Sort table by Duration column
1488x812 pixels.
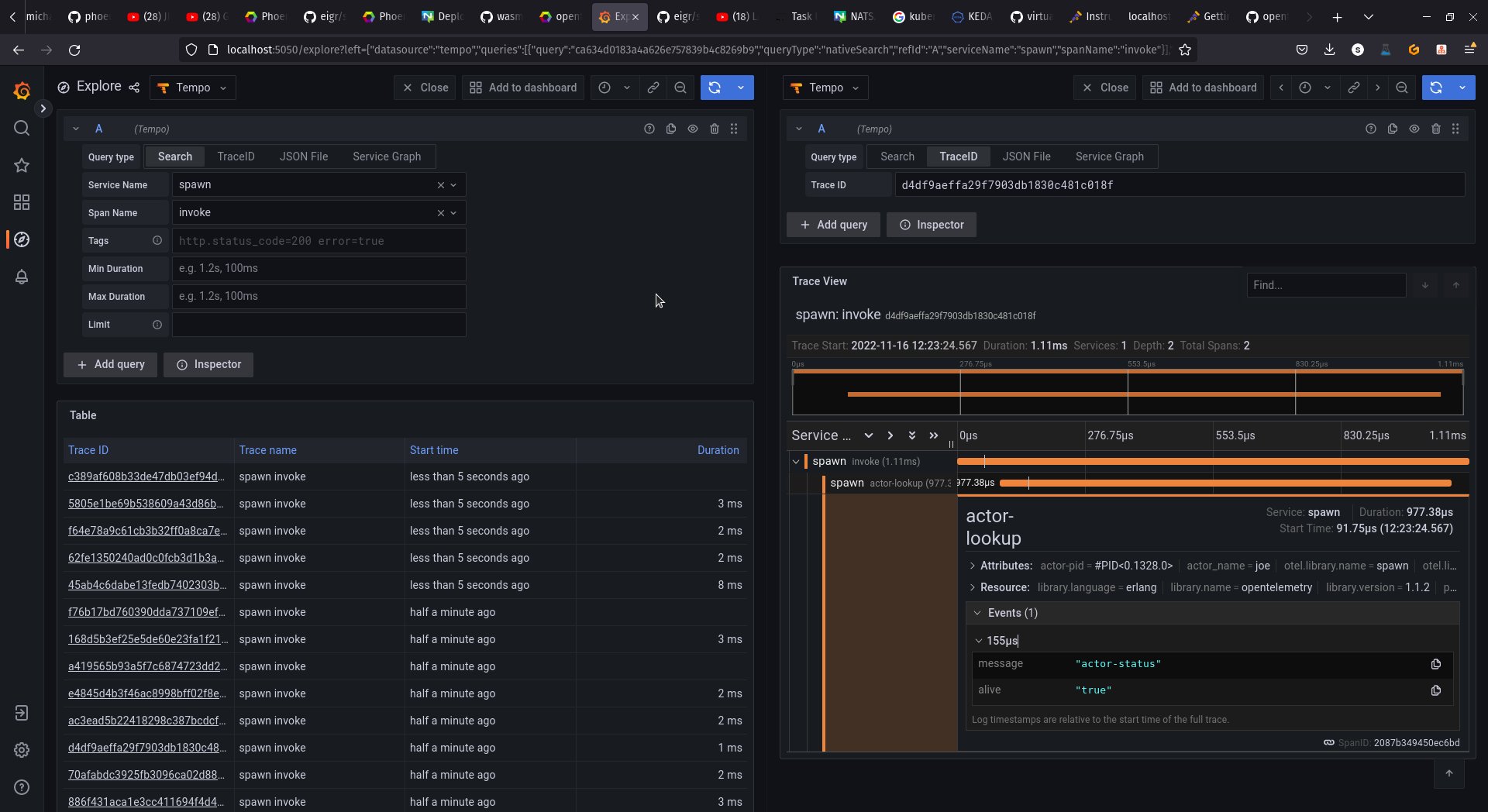coord(718,450)
